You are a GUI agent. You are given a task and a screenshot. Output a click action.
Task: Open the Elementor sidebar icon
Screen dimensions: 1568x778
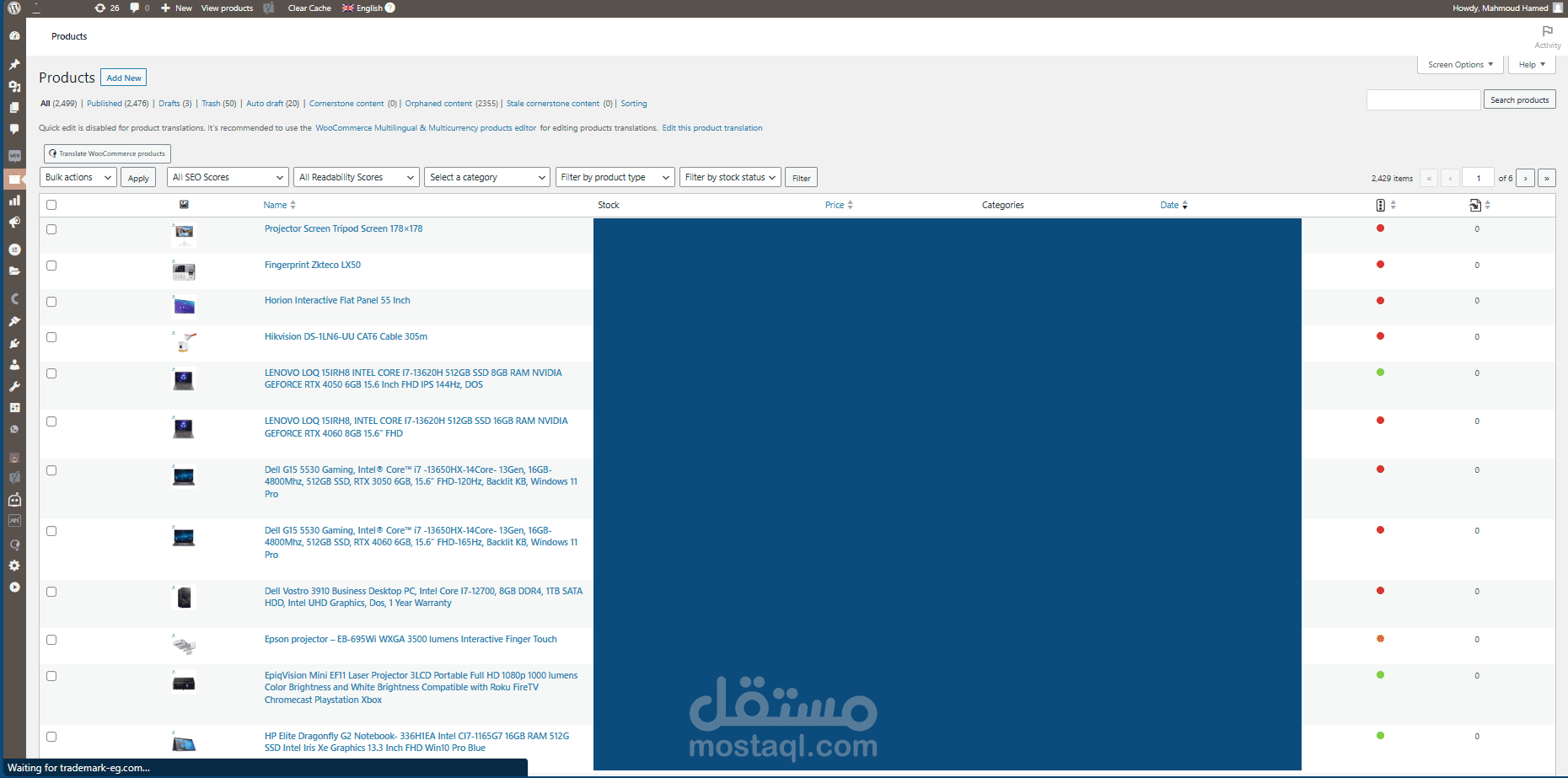tap(14, 249)
